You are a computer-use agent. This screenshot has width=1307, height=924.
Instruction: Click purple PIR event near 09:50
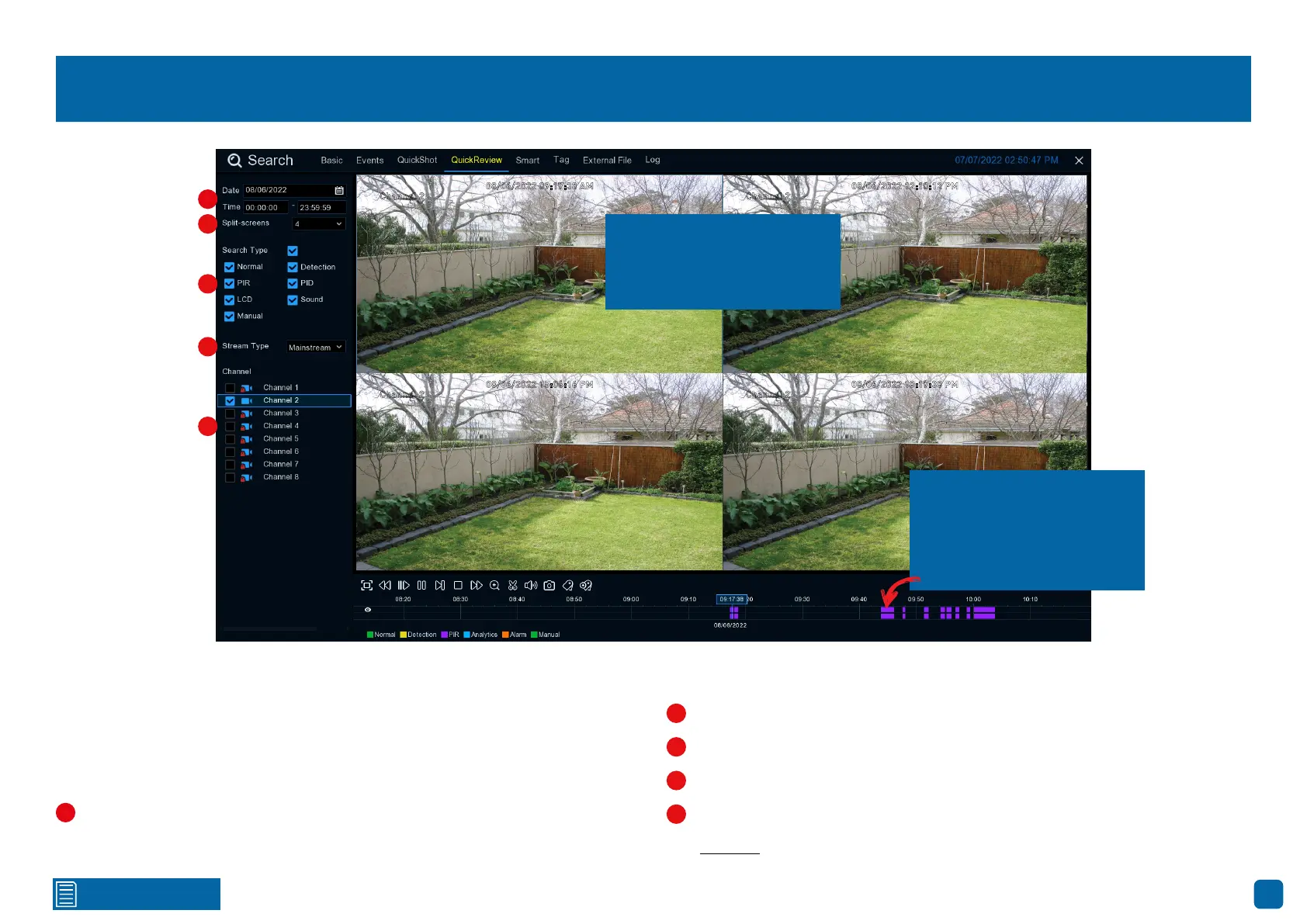[x=887, y=612]
